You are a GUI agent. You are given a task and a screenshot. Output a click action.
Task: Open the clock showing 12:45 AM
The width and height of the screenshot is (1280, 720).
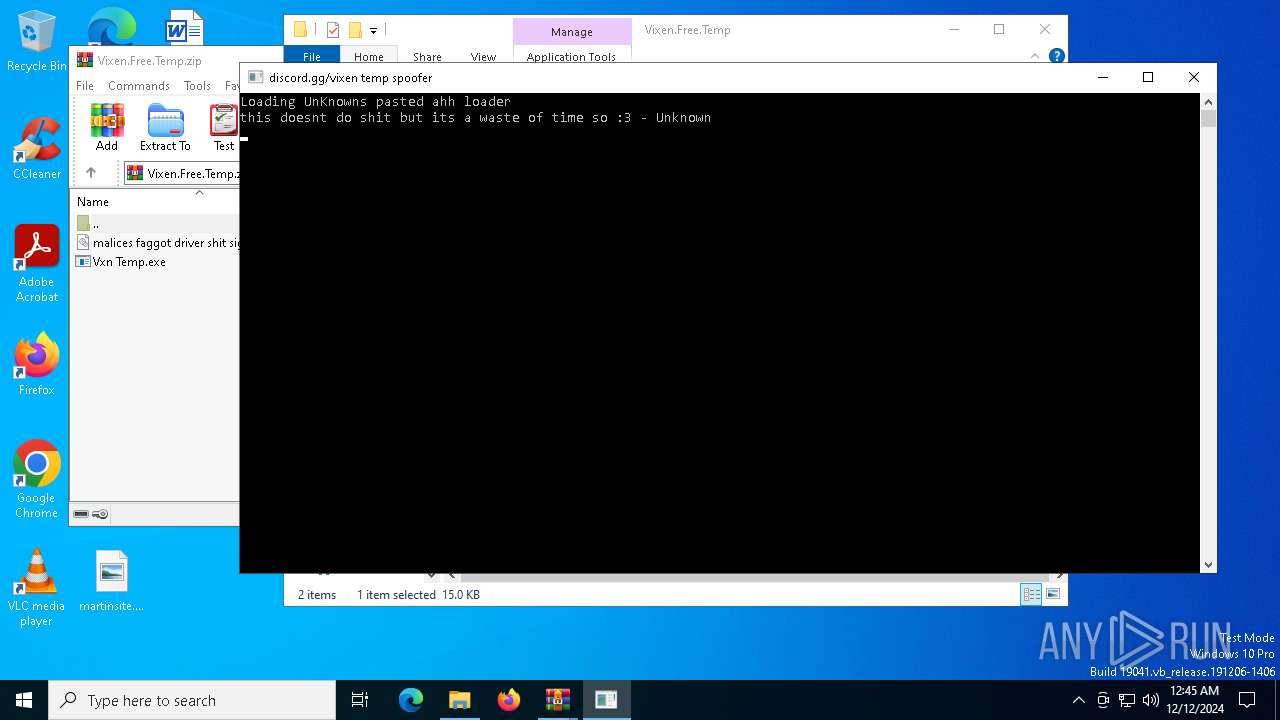pos(1194,700)
